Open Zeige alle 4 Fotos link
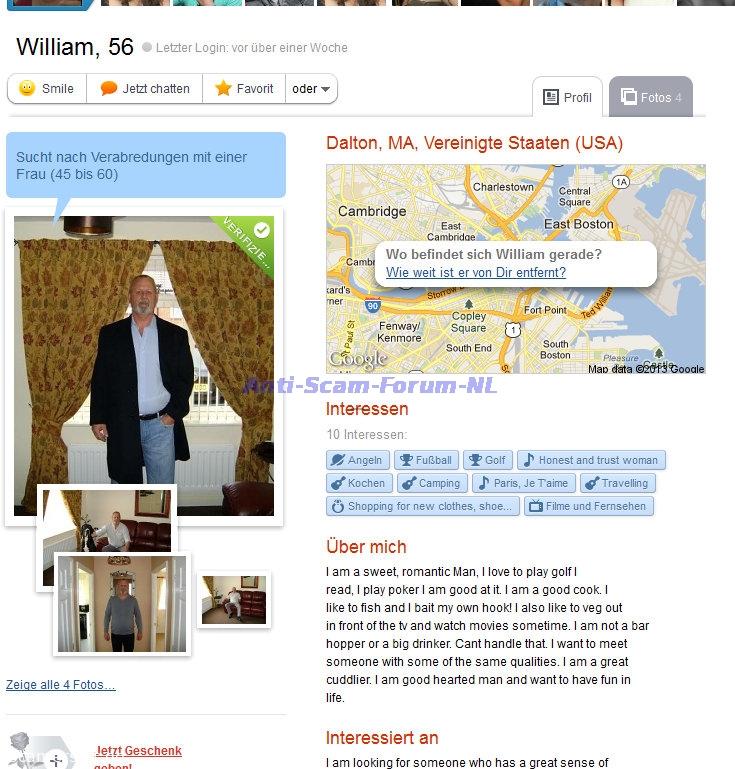The width and height of the screenshot is (735, 769). [61, 685]
